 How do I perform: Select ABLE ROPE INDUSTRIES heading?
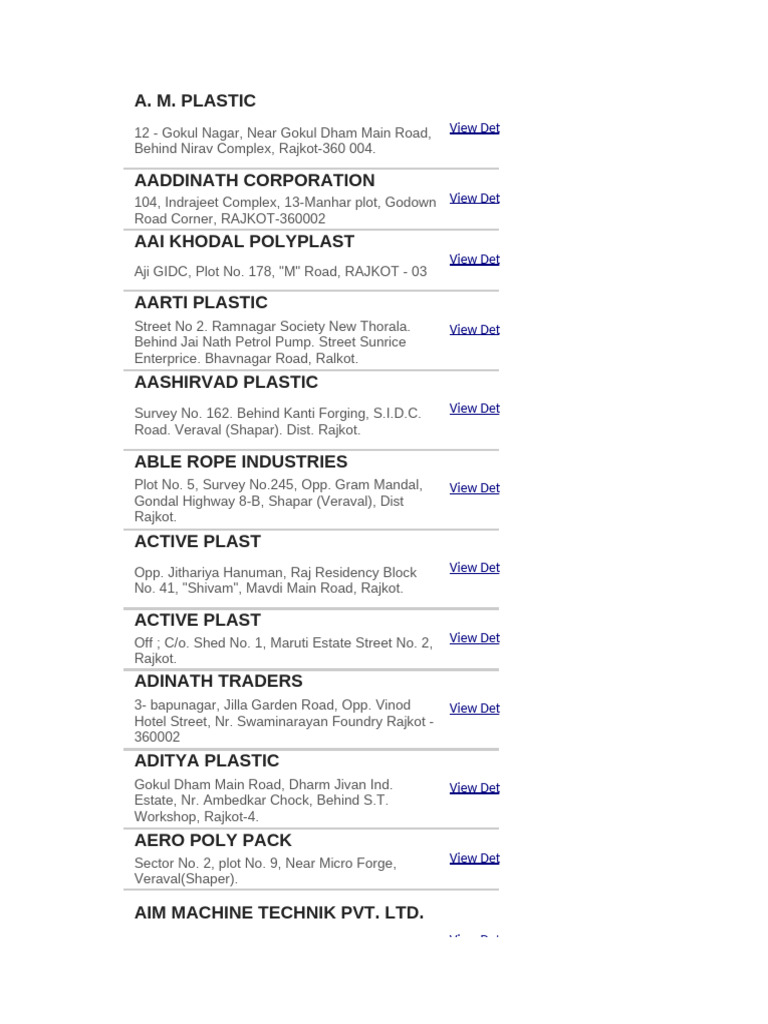[241, 462]
